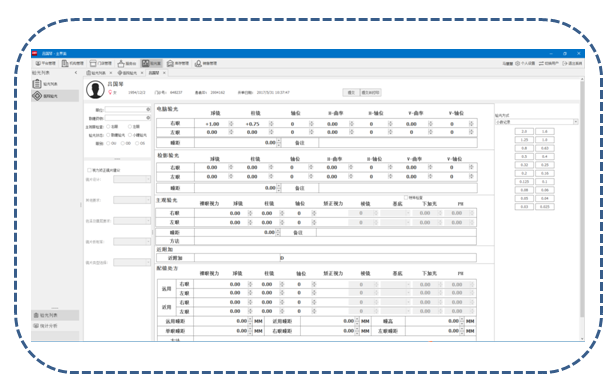Tick the checkbox above the 下加光 column

(406, 198)
